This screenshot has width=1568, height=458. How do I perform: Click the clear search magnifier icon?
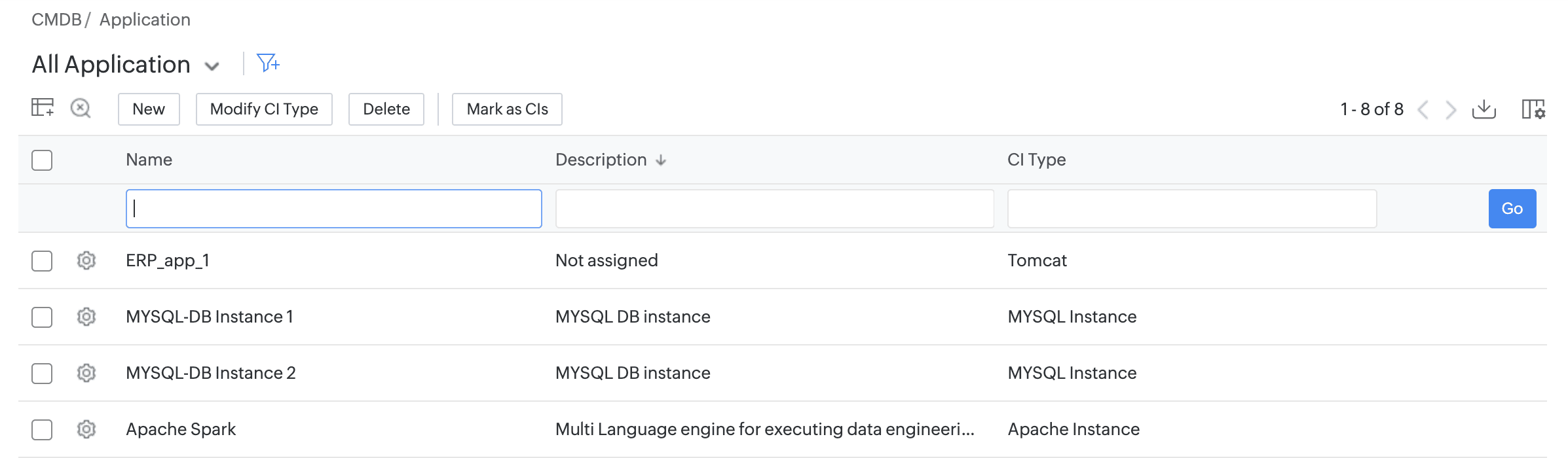coord(81,108)
